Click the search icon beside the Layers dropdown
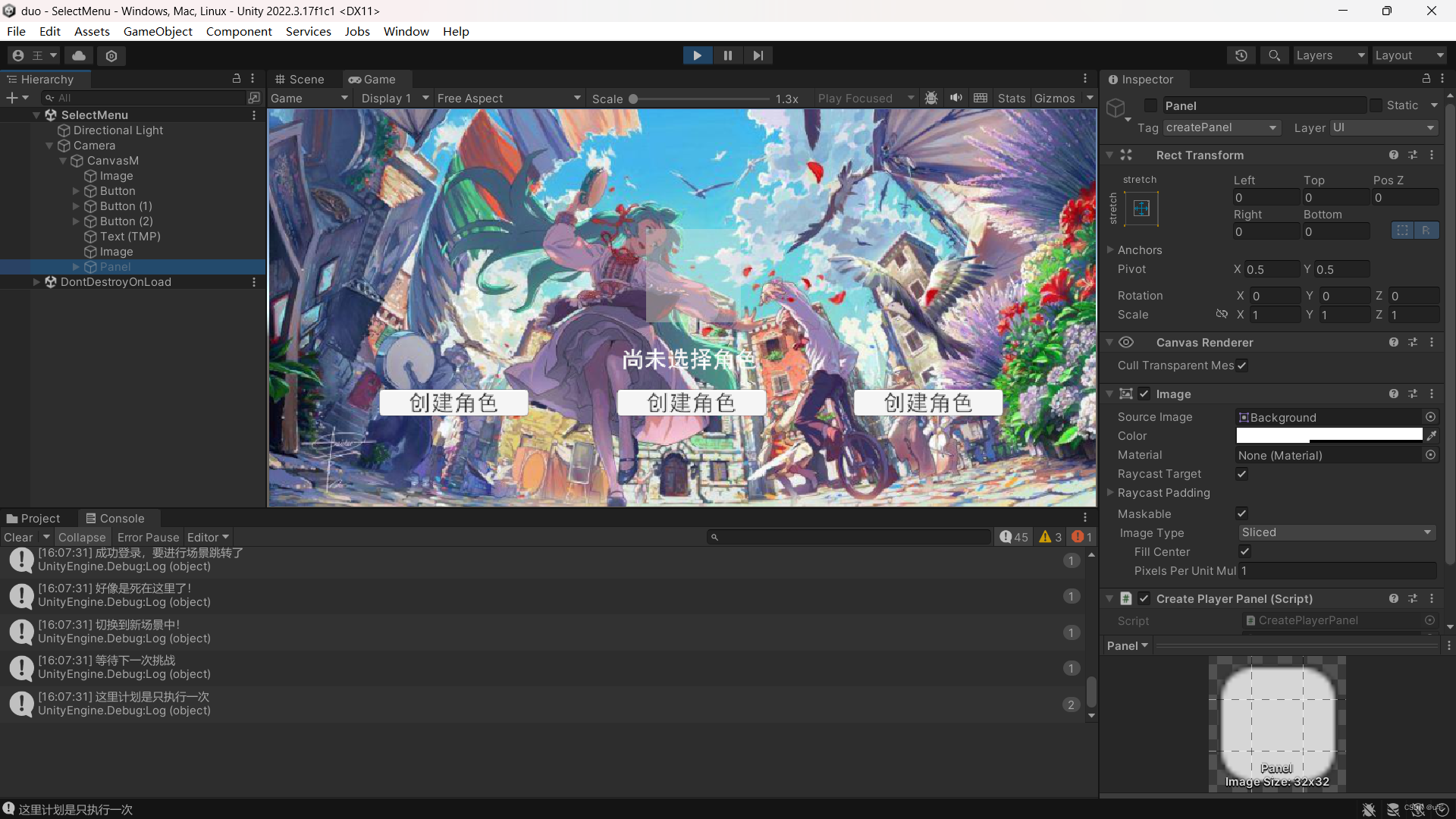The height and width of the screenshot is (819, 1456). pos(1274,55)
